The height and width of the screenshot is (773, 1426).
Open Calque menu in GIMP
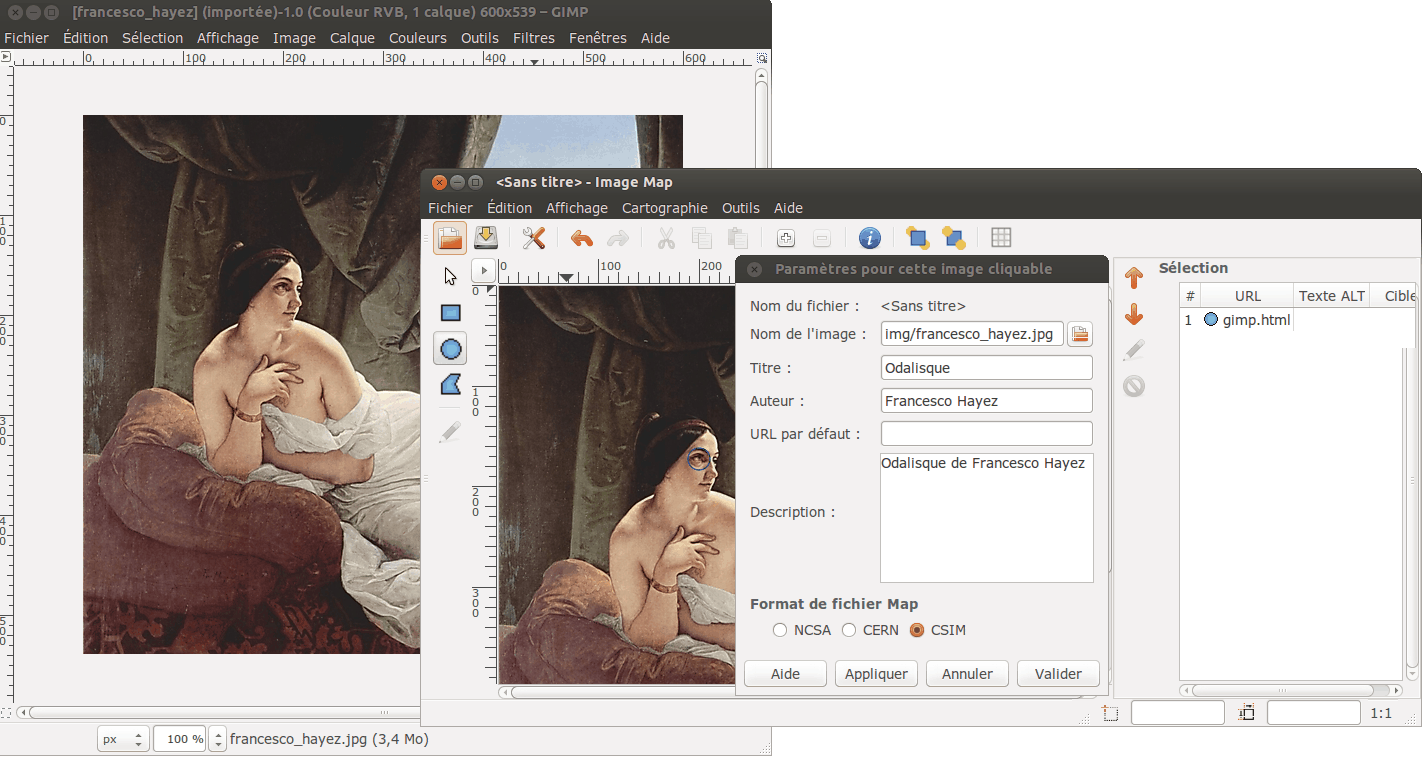click(x=352, y=38)
